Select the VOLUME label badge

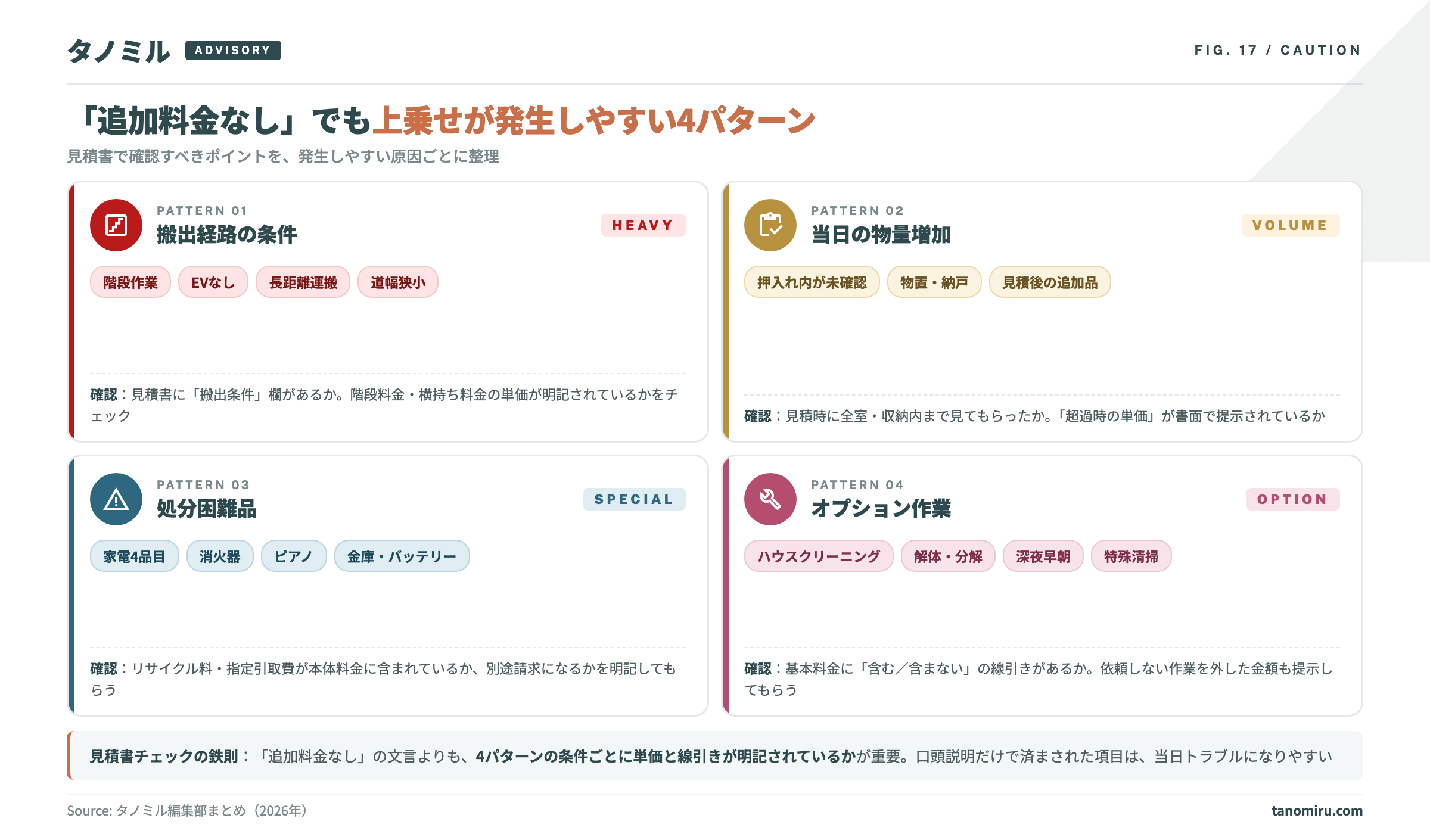(x=1290, y=225)
